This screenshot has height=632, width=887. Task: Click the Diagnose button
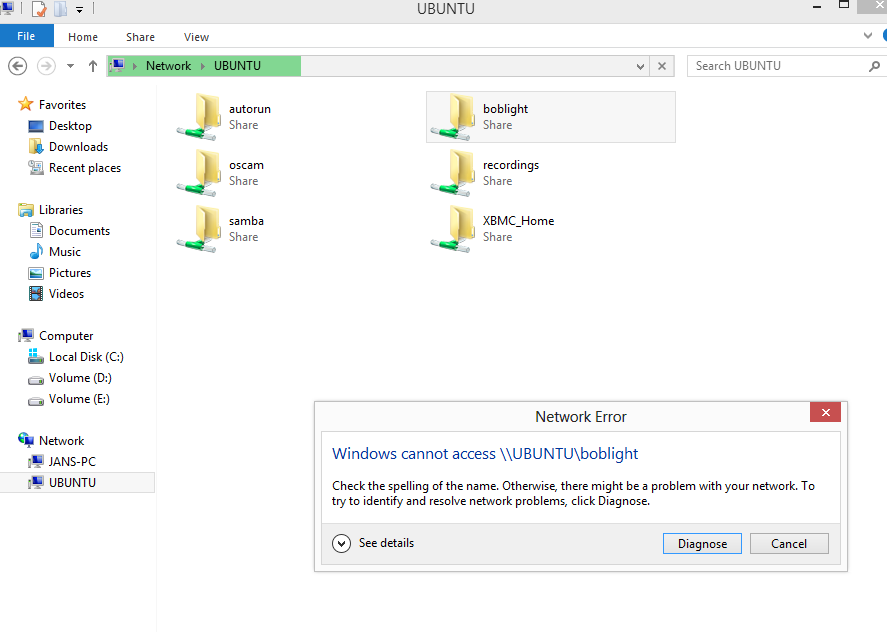[702, 544]
